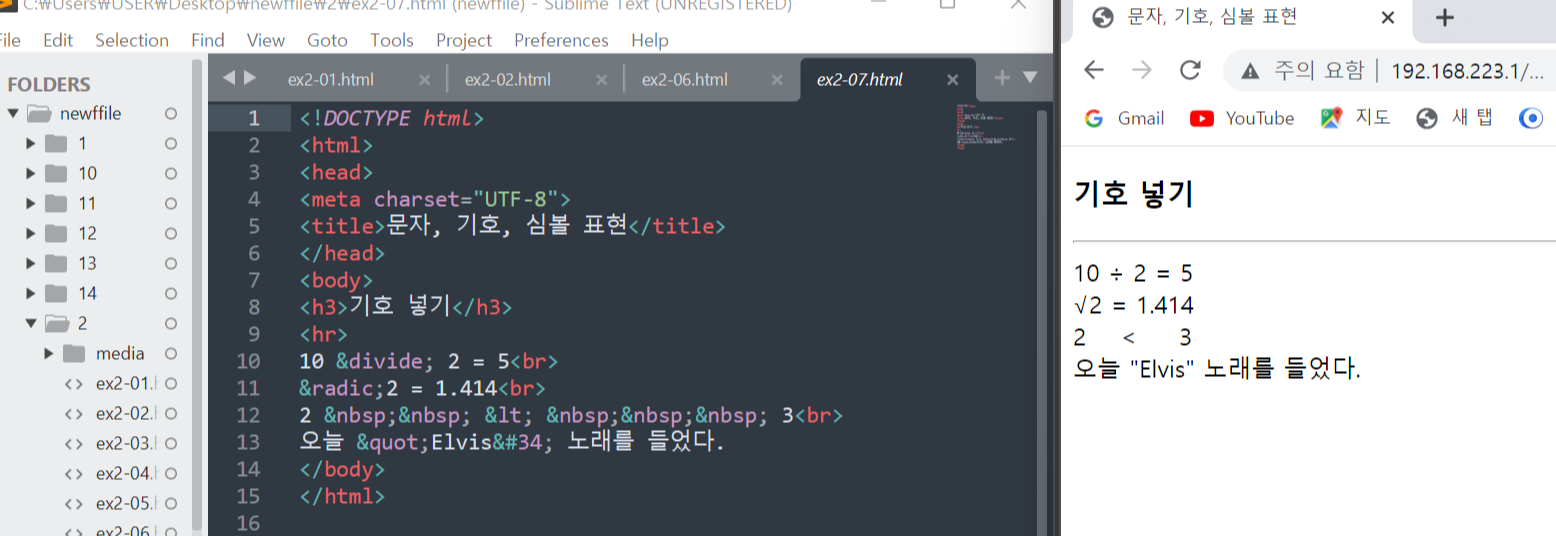Go forward in Chrome browser
This screenshot has width=1556, height=536.
1141,70
